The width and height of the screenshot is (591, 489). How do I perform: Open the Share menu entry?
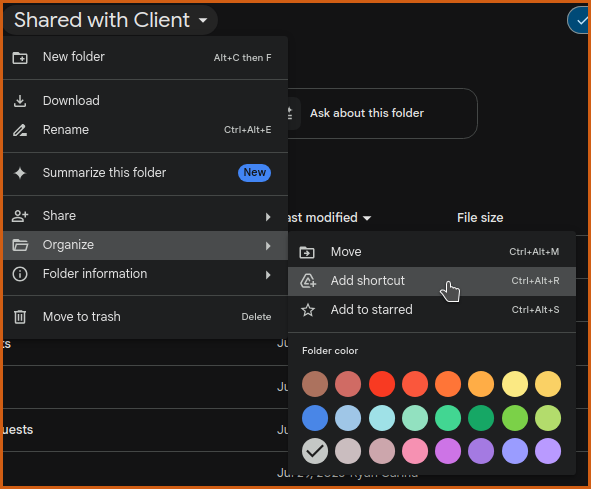(x=145, y=216)
